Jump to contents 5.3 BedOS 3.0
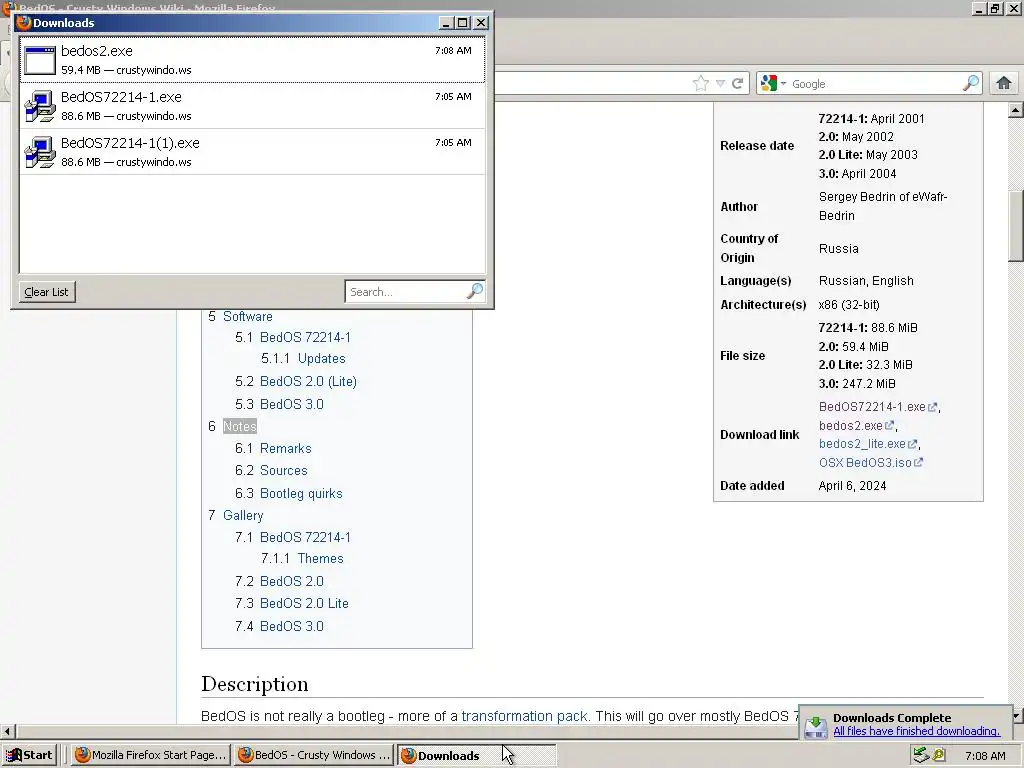The width and height of the screenshot is (1024, 768). coord(291,404)
